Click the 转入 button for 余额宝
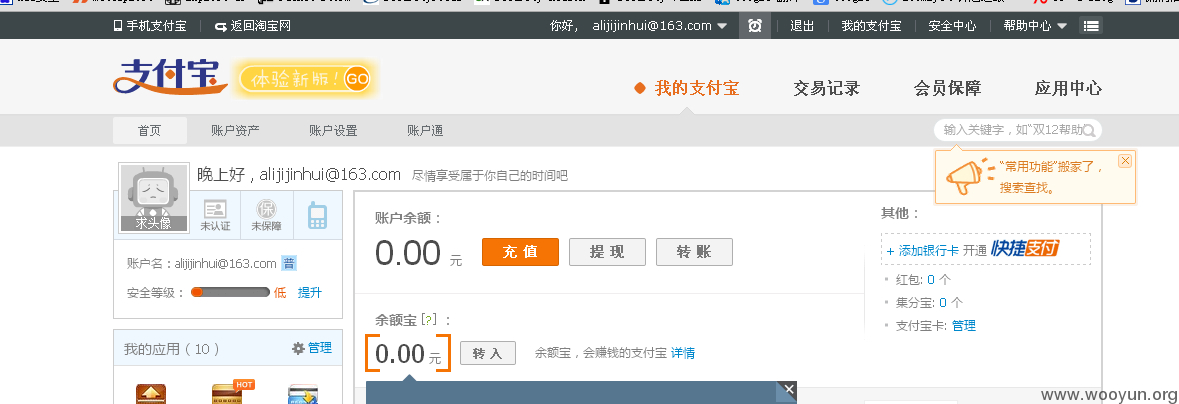The image size is (1179, 404). tap(488, 353)
